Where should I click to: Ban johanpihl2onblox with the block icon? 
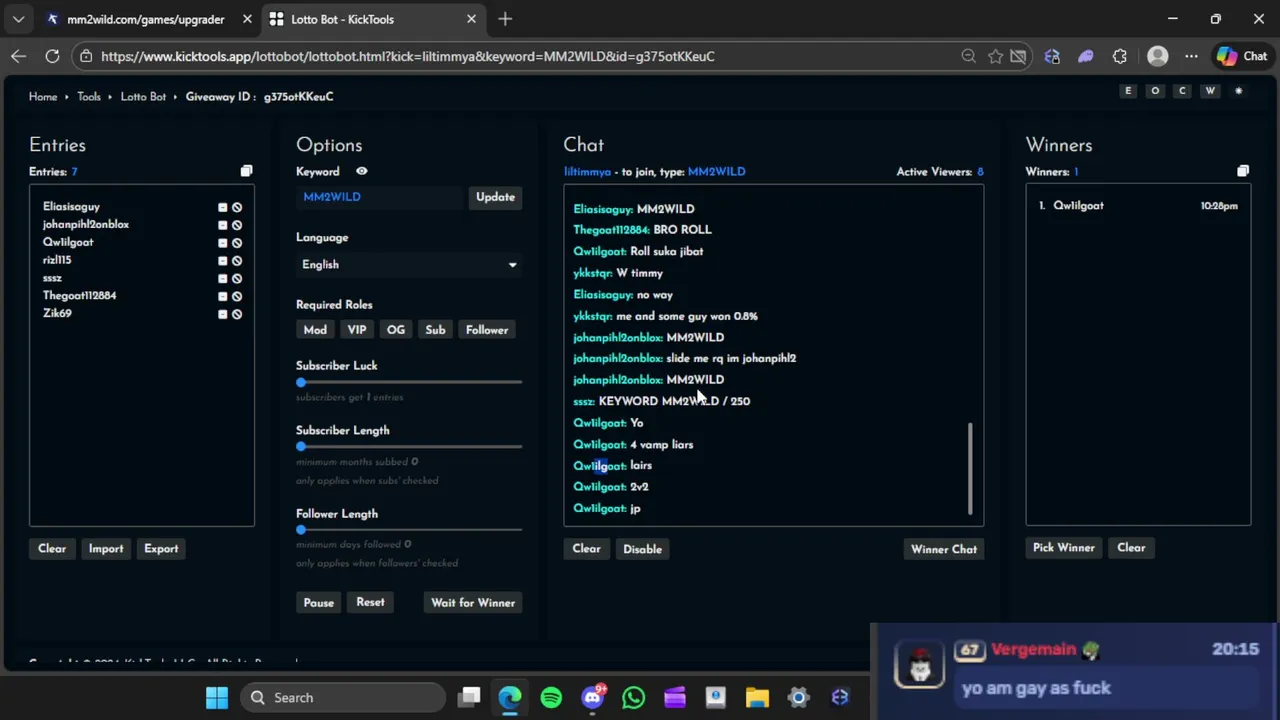coord(237,225)
